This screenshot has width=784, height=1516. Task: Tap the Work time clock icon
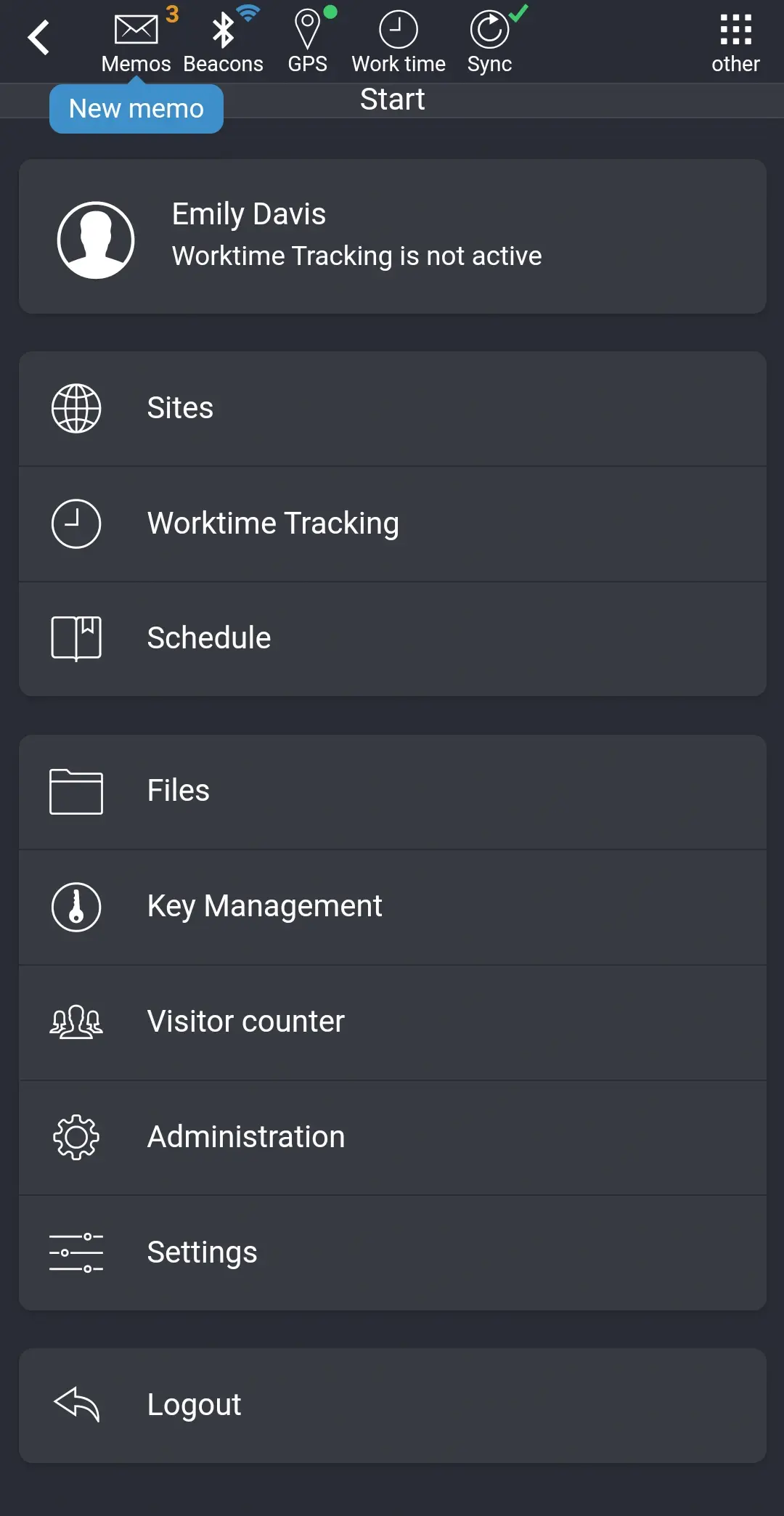[398, 30]
